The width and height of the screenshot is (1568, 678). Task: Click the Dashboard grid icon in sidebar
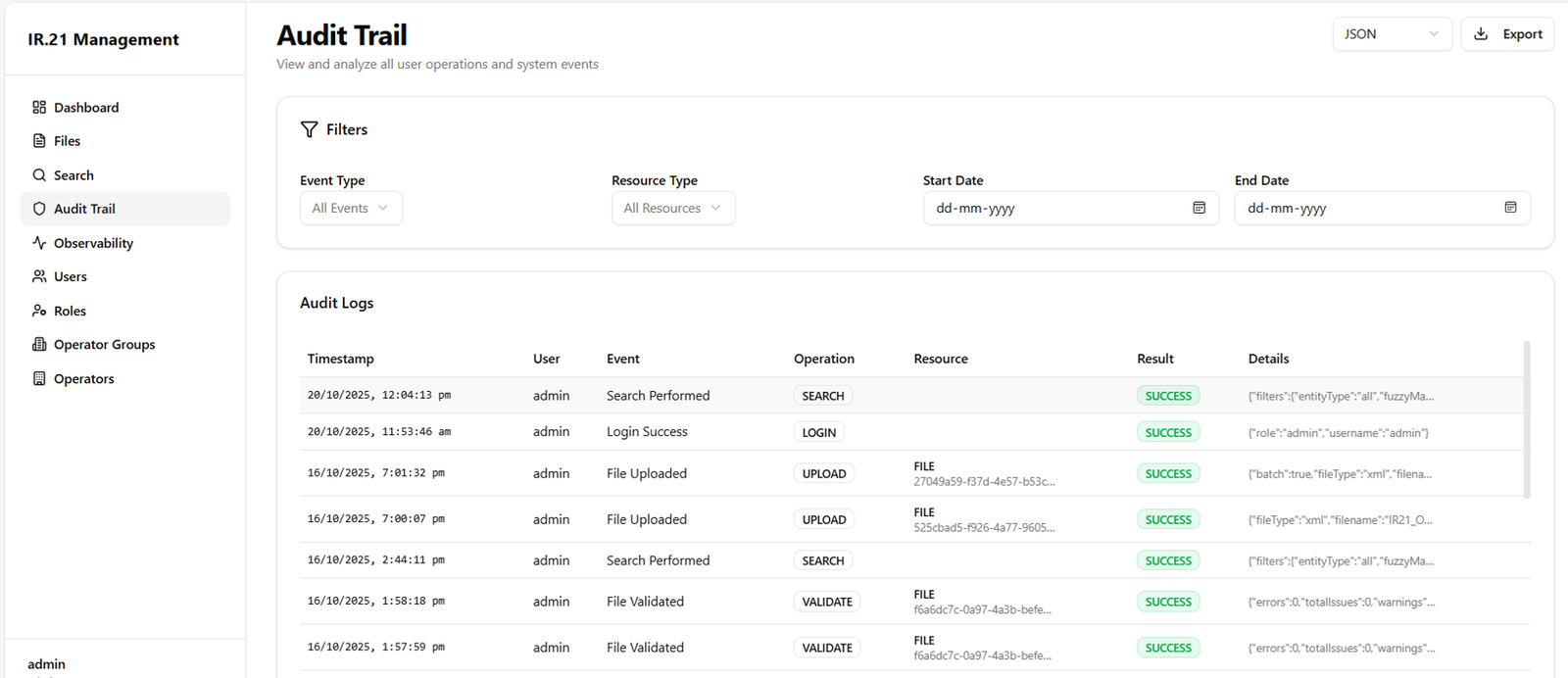point(39,108)
